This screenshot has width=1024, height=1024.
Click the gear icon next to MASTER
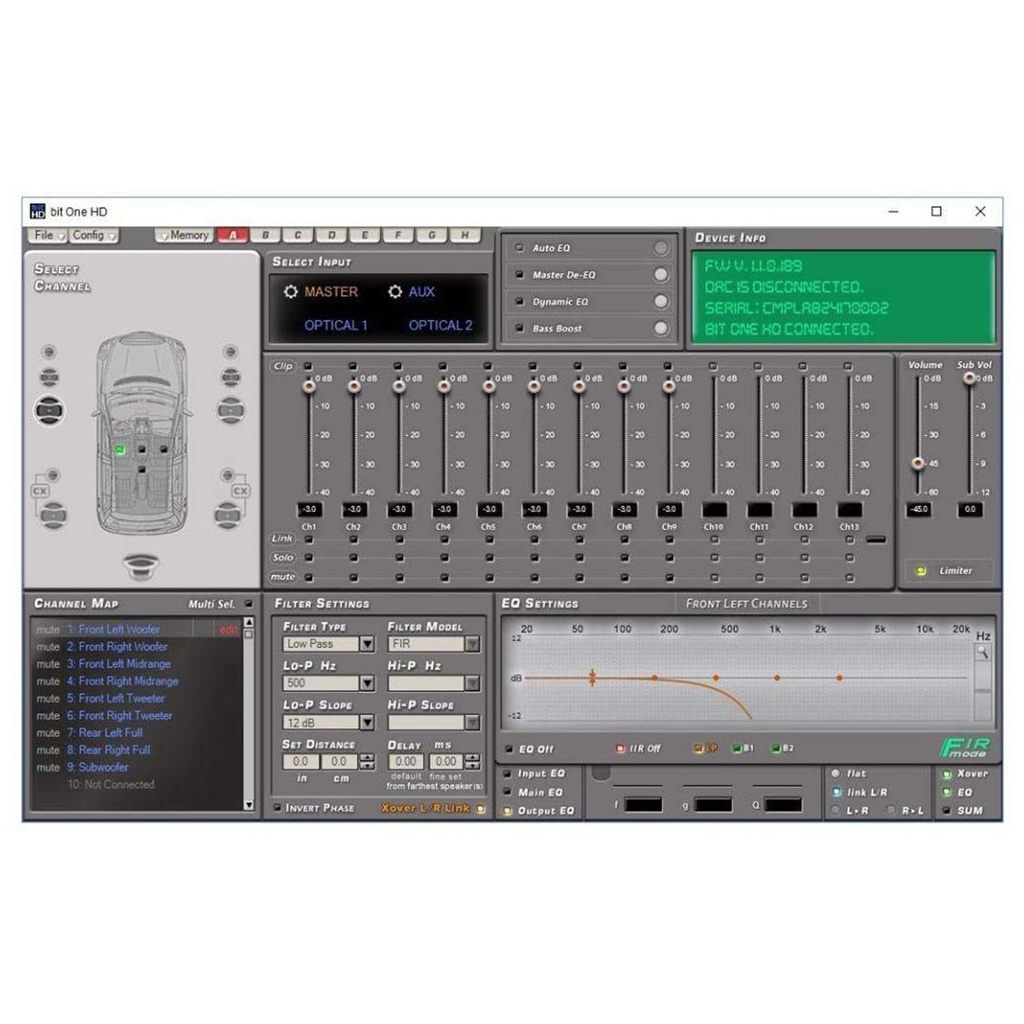tap(291, 292)
